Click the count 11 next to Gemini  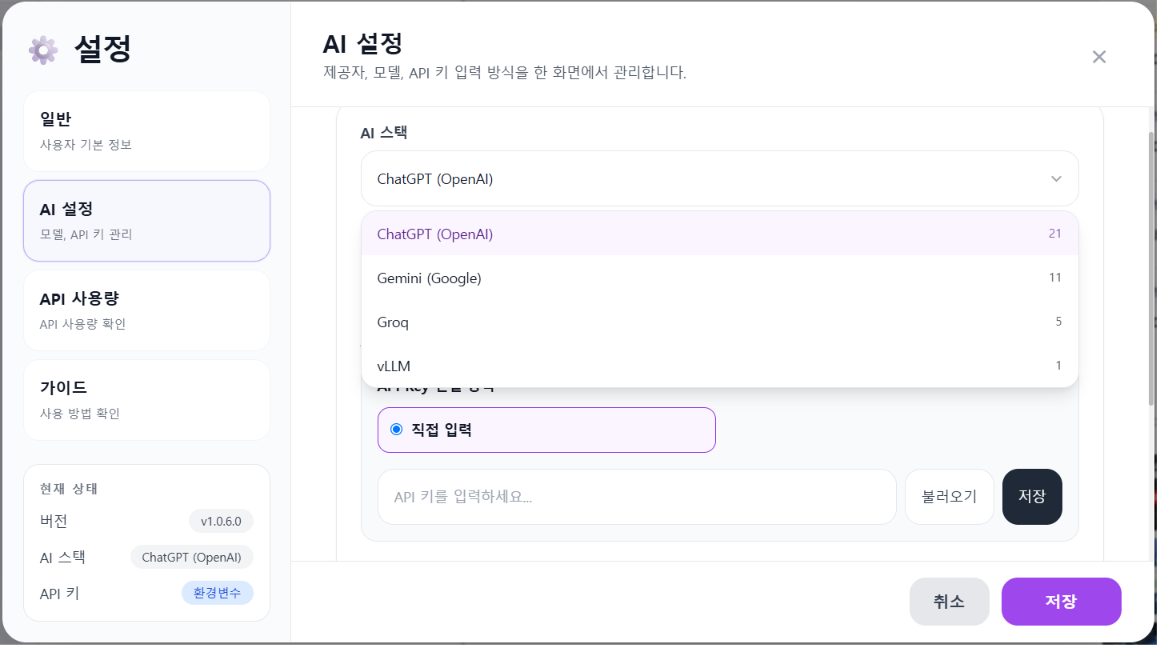pyautogui.click(x=1054, y=278)
